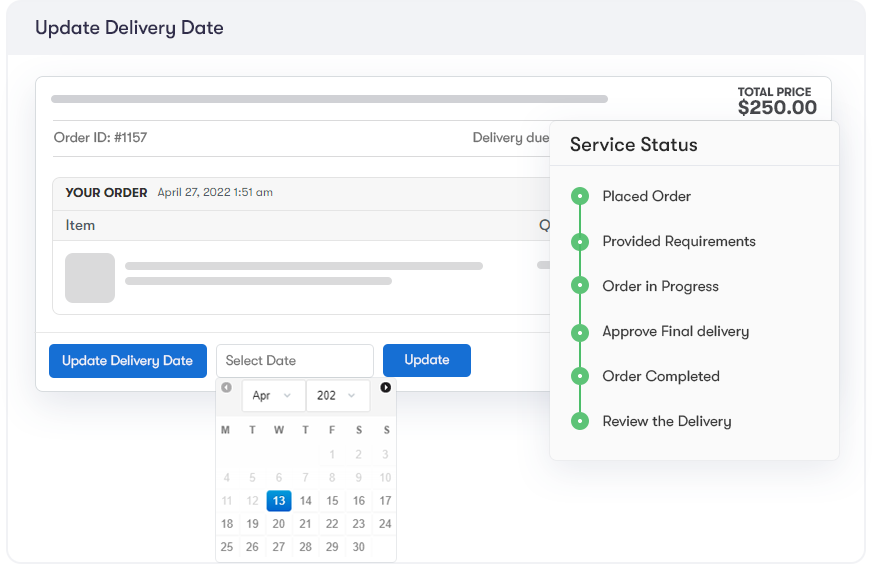Go to previous month in calendar
This screenshot has width=872, height=564.
click(x=226, y=387)
